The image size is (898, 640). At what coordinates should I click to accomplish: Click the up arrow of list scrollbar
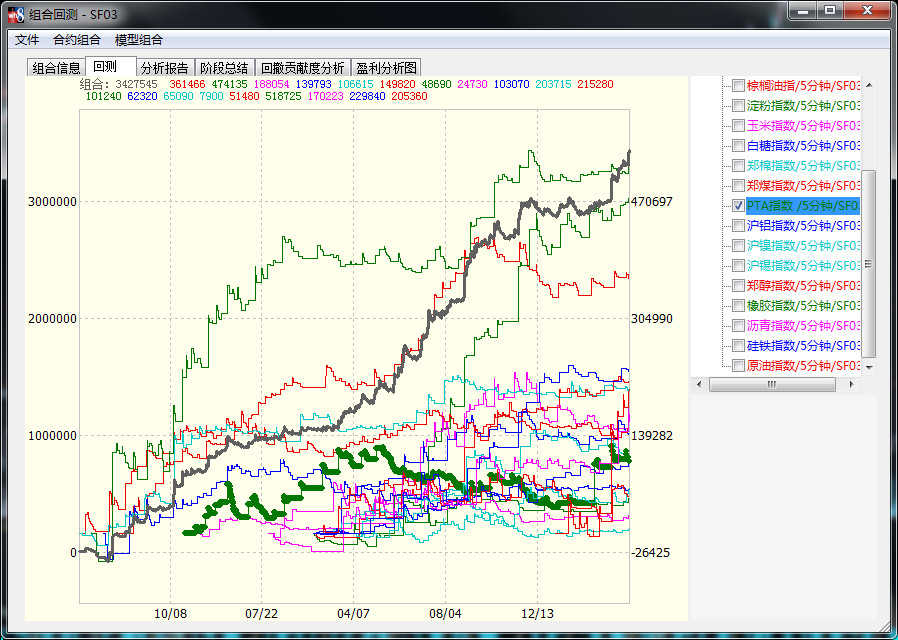coord(869,85)
